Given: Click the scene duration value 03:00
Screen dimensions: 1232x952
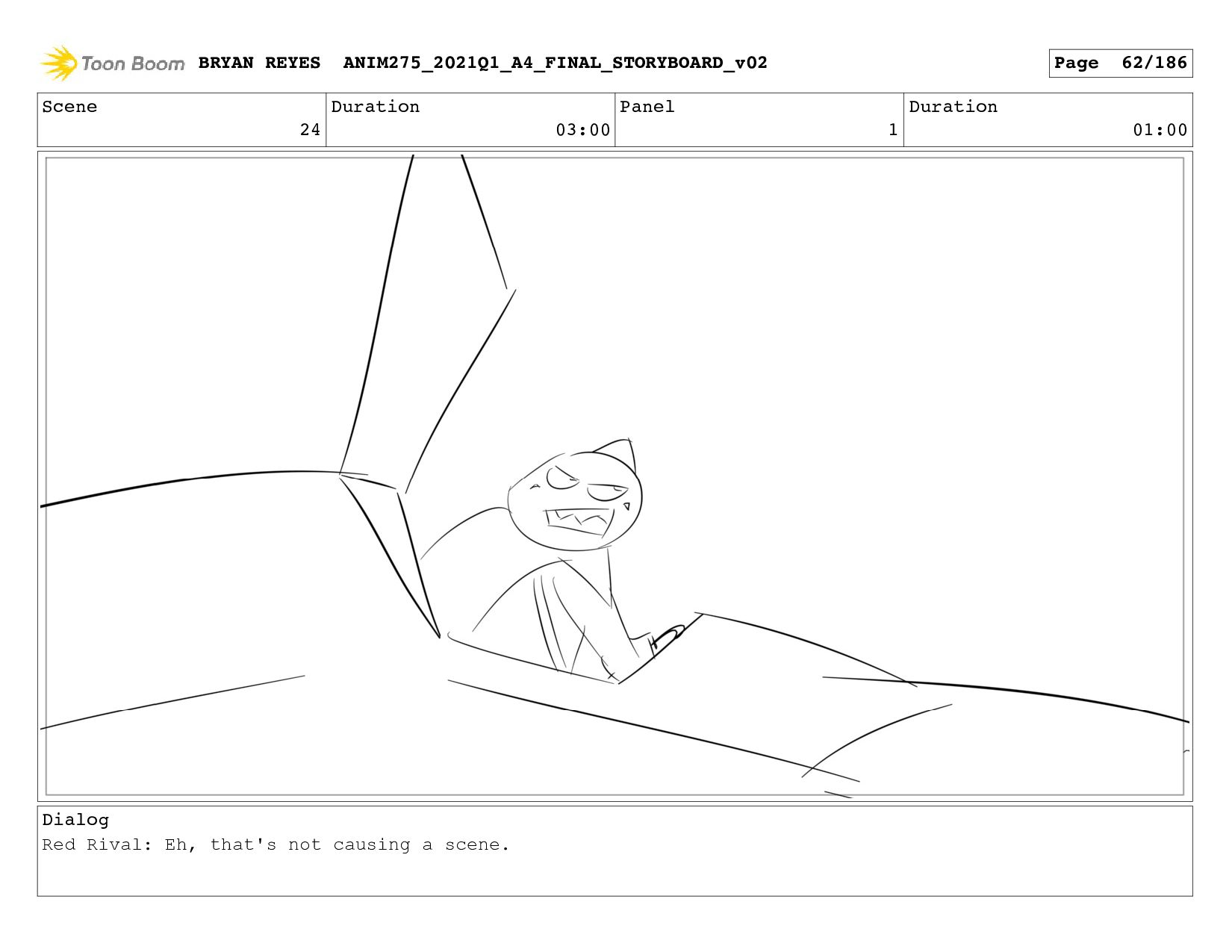Looking at the screenshot, I should [582, 130].
